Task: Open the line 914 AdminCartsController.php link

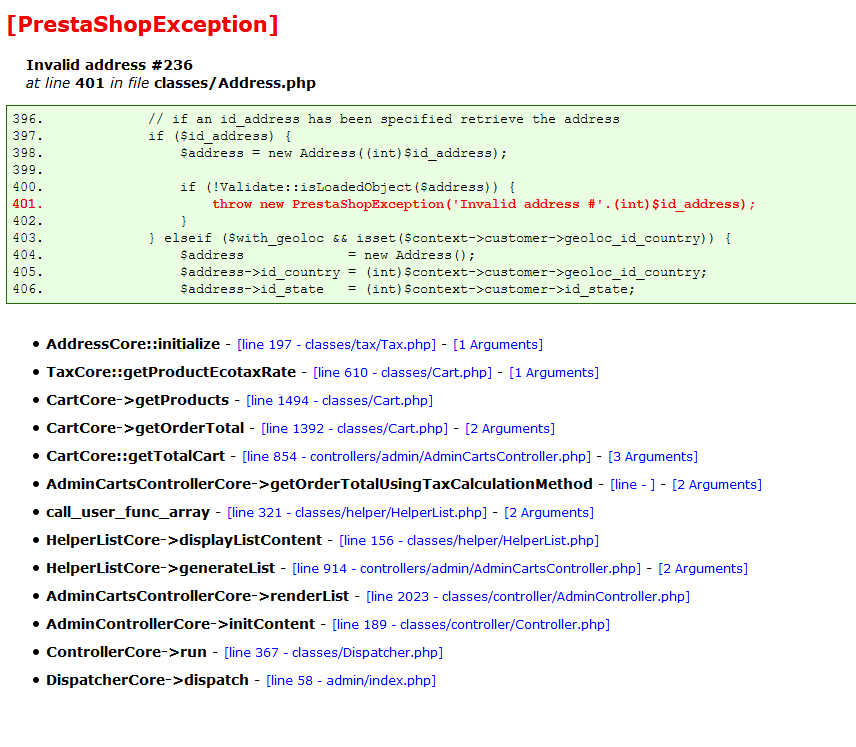Action: pos(467,568)
